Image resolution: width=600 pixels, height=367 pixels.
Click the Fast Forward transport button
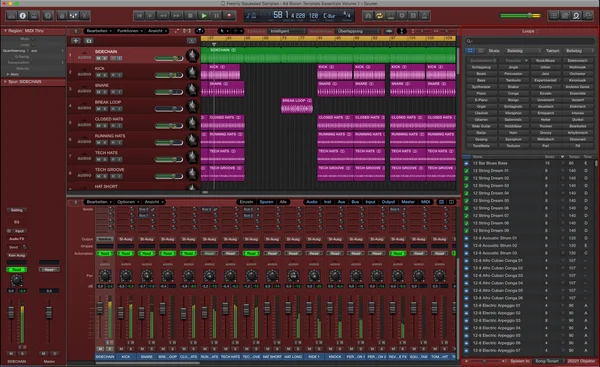click(177, 16)
